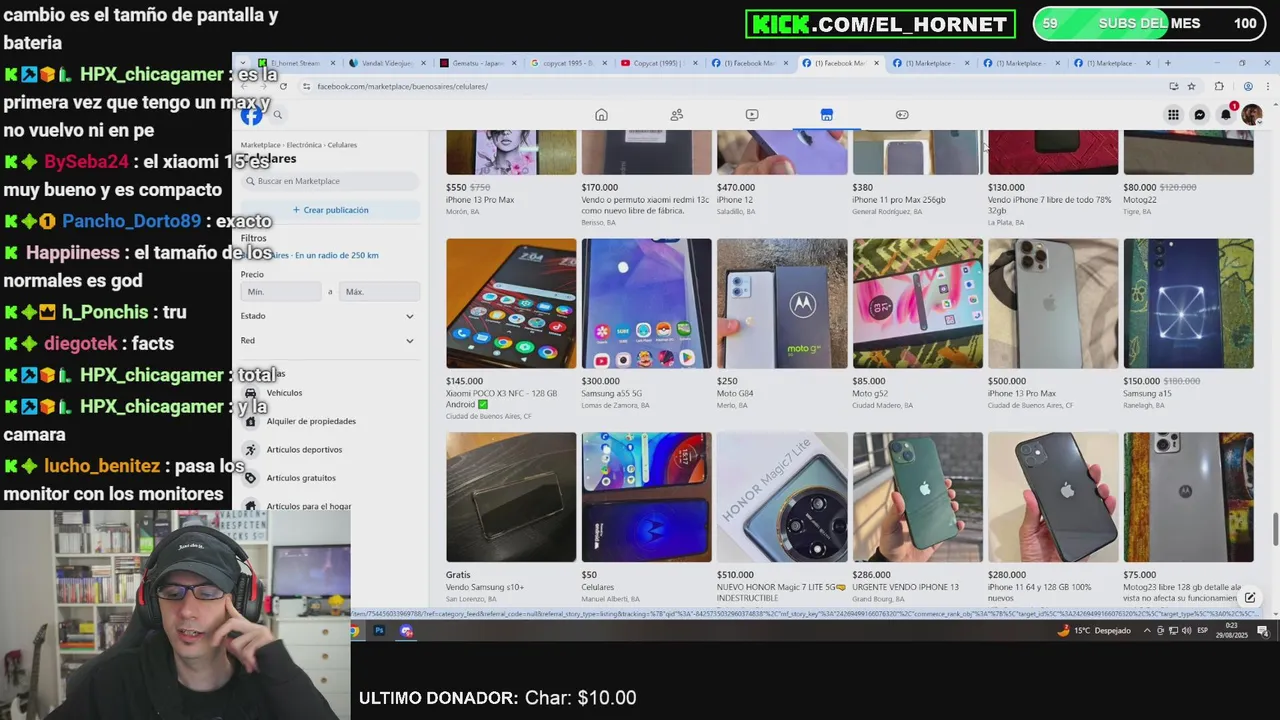Open the Facebook grid menu icon
Screen dimensions: 1280x720
coord(1173,115)
